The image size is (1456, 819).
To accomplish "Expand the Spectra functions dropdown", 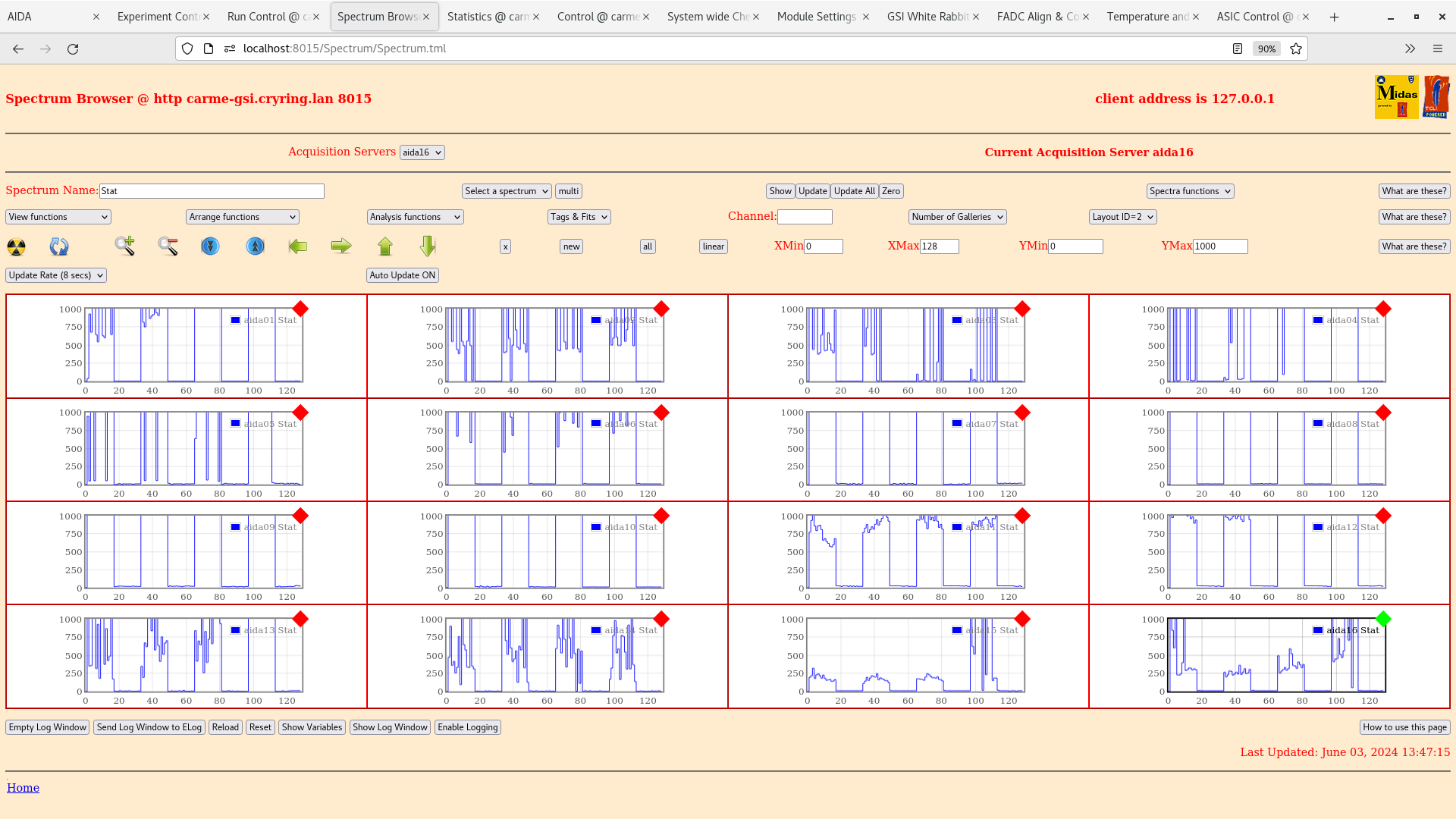I will pos(1191,191).
